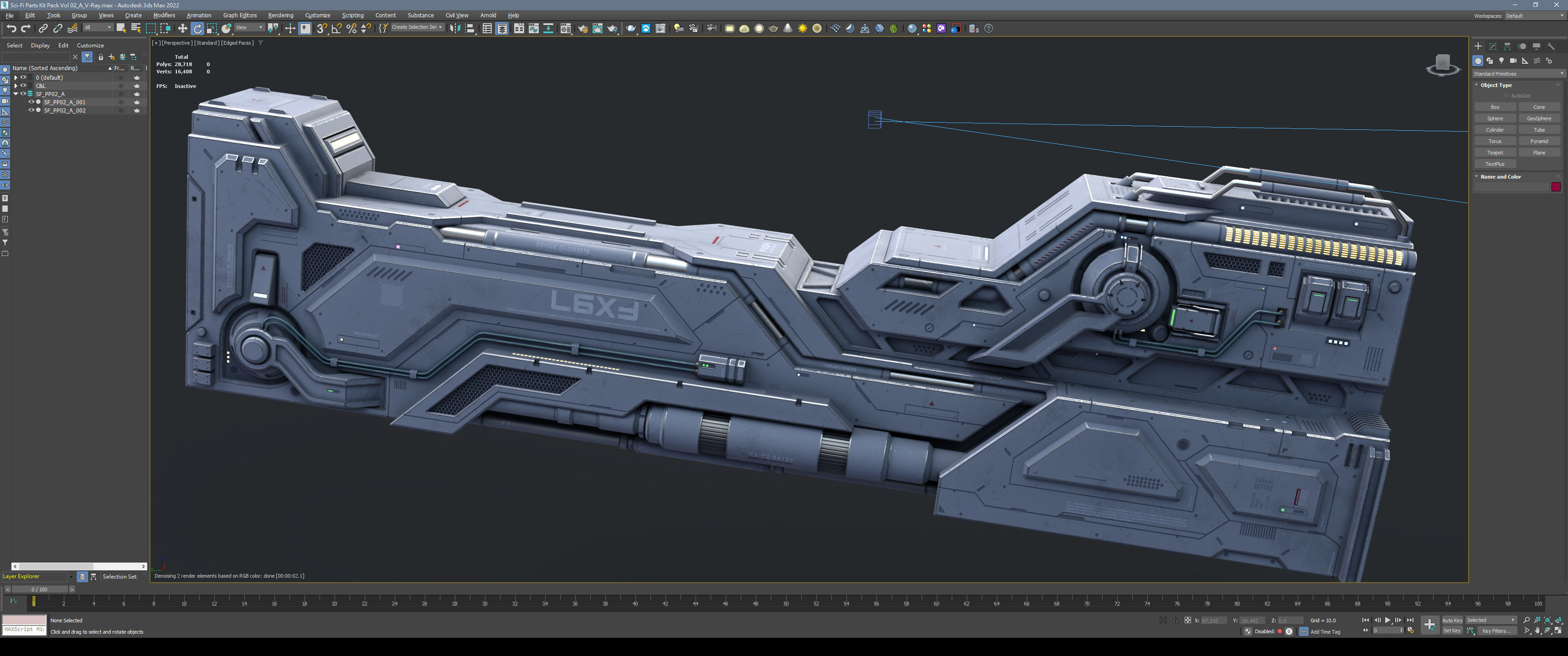Screen dimensions: 1568x656
Task: Hide the C&L layer via its eye icon
Action: (x=24, y=86)
